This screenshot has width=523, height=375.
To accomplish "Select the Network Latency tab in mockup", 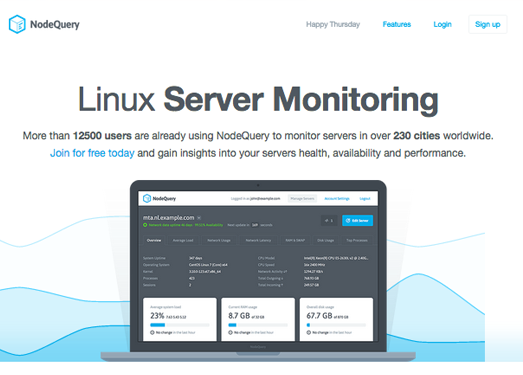I will [x=258, y=240].
